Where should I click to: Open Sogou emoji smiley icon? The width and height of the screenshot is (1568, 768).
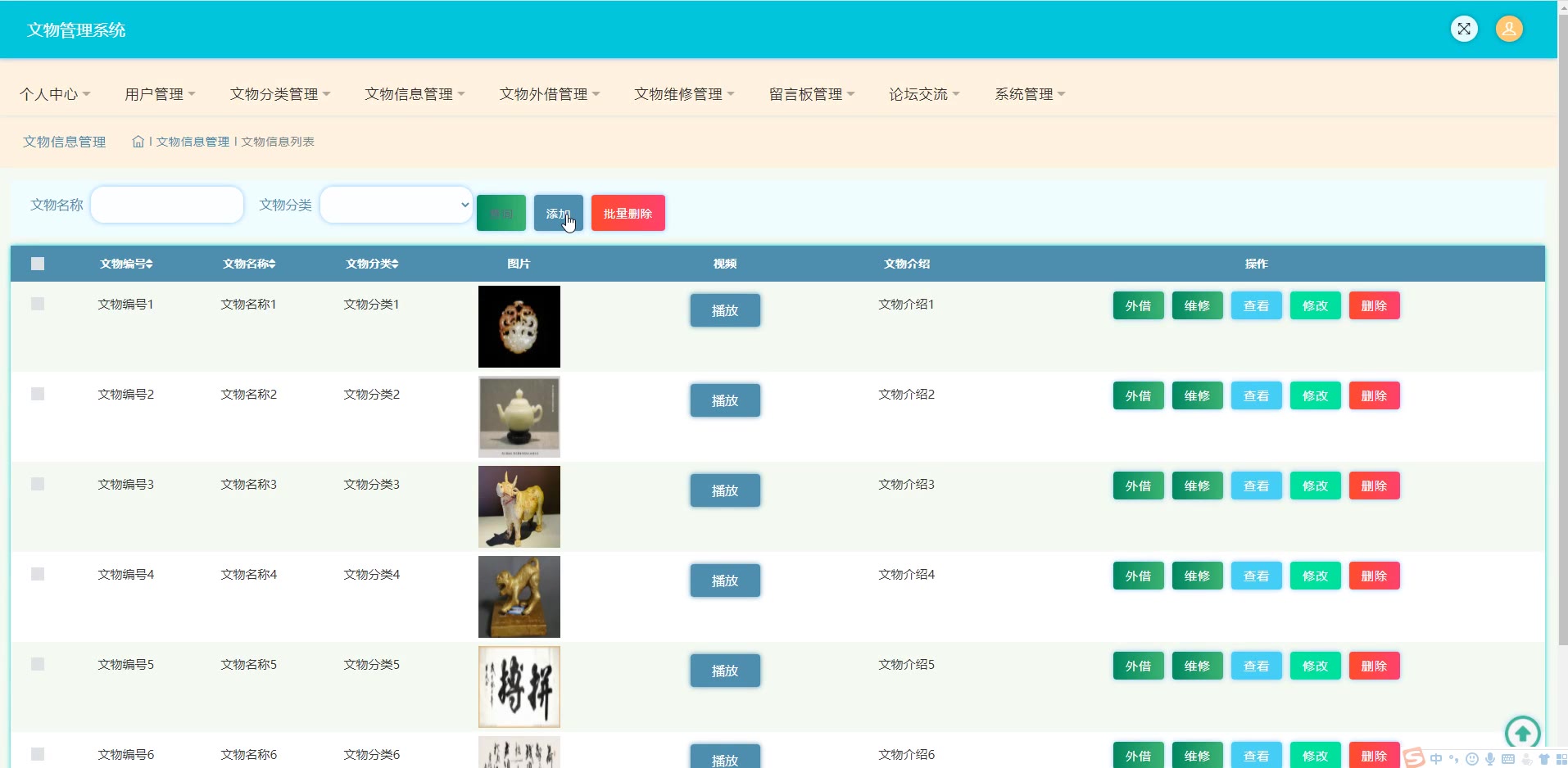point(1472,759)
